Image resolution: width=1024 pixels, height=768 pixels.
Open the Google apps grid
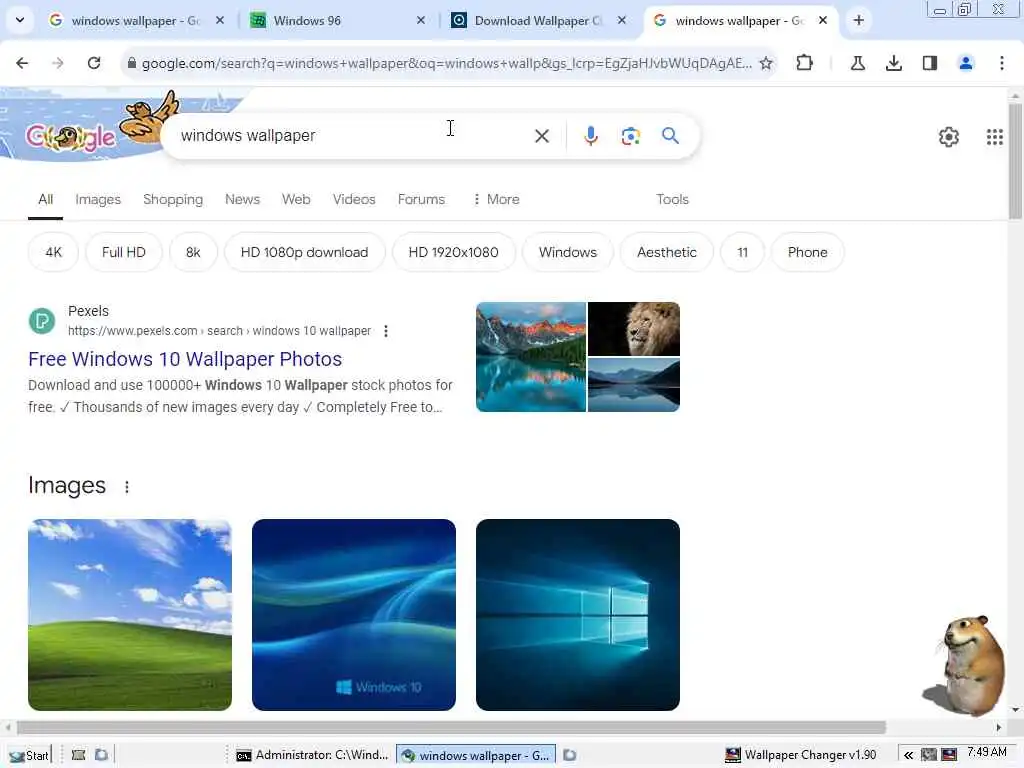point(995,137)
